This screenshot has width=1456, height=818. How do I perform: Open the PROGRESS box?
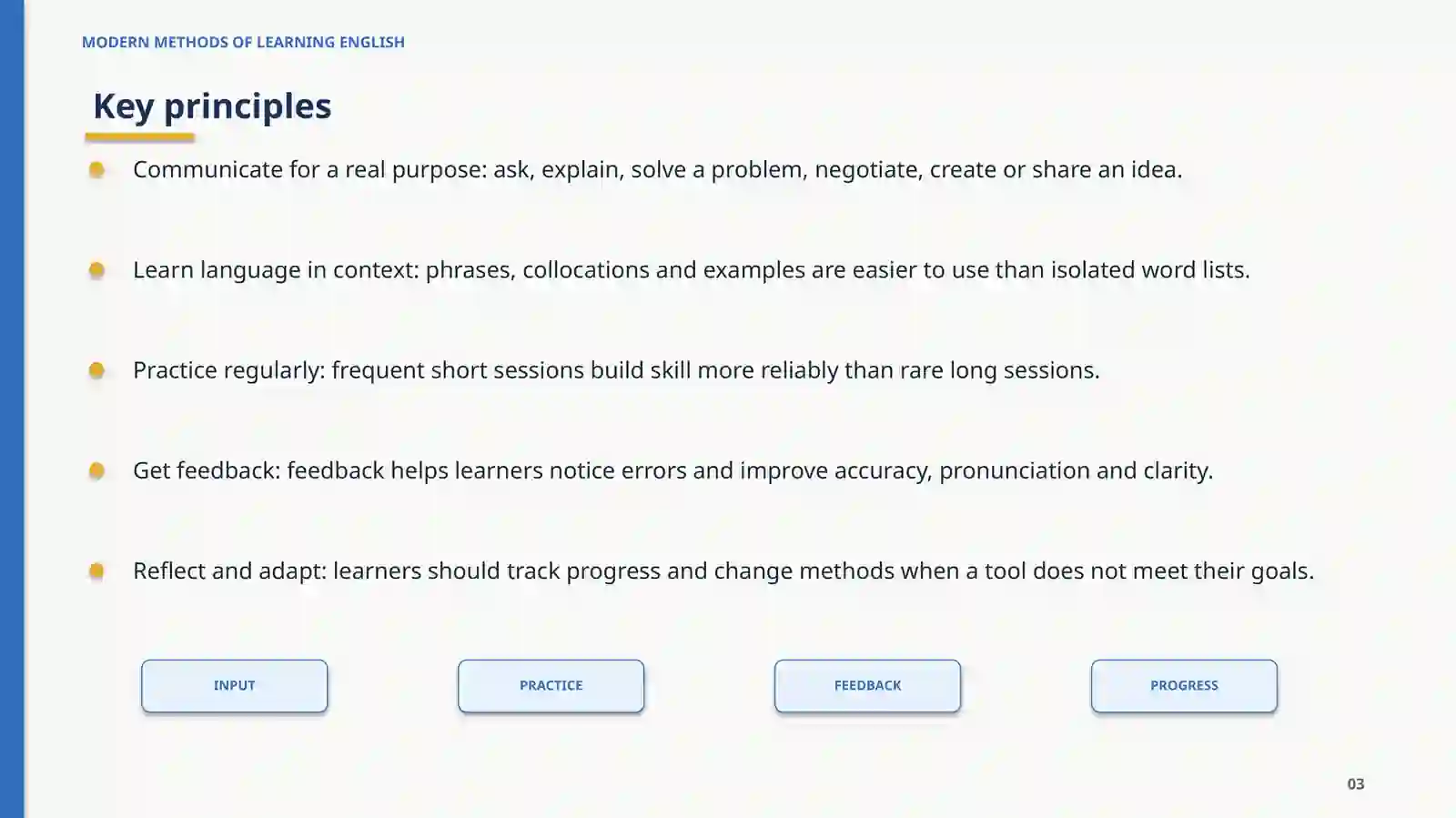pyautogui.click(x=1184, y=685)
